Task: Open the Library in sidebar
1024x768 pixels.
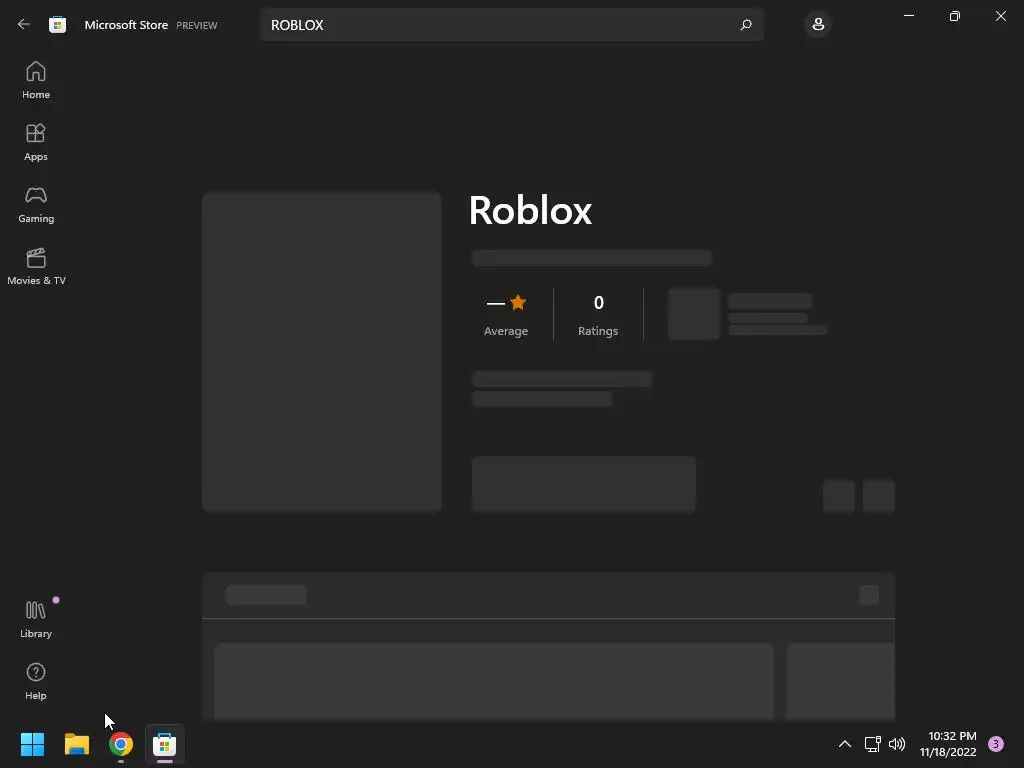Action: click(x=36, y=619)
